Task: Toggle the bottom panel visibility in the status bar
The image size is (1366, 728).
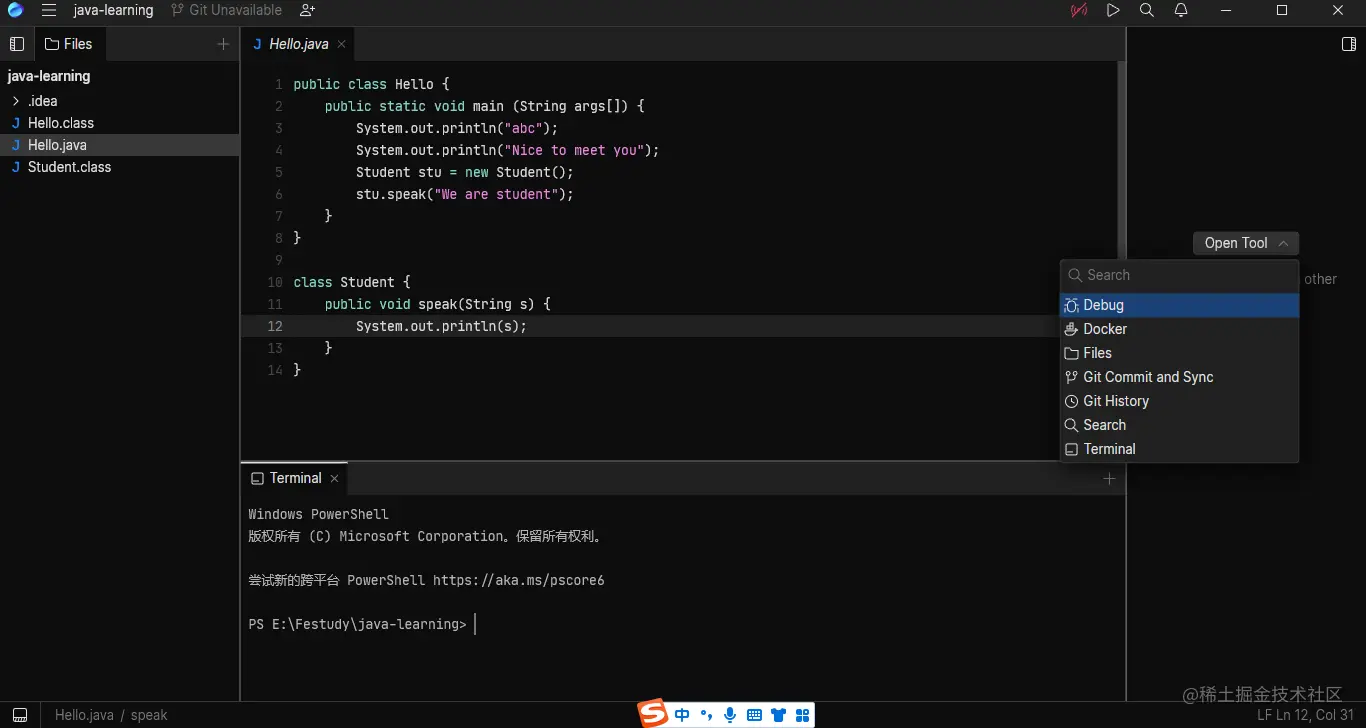Action: pos(19,714)
